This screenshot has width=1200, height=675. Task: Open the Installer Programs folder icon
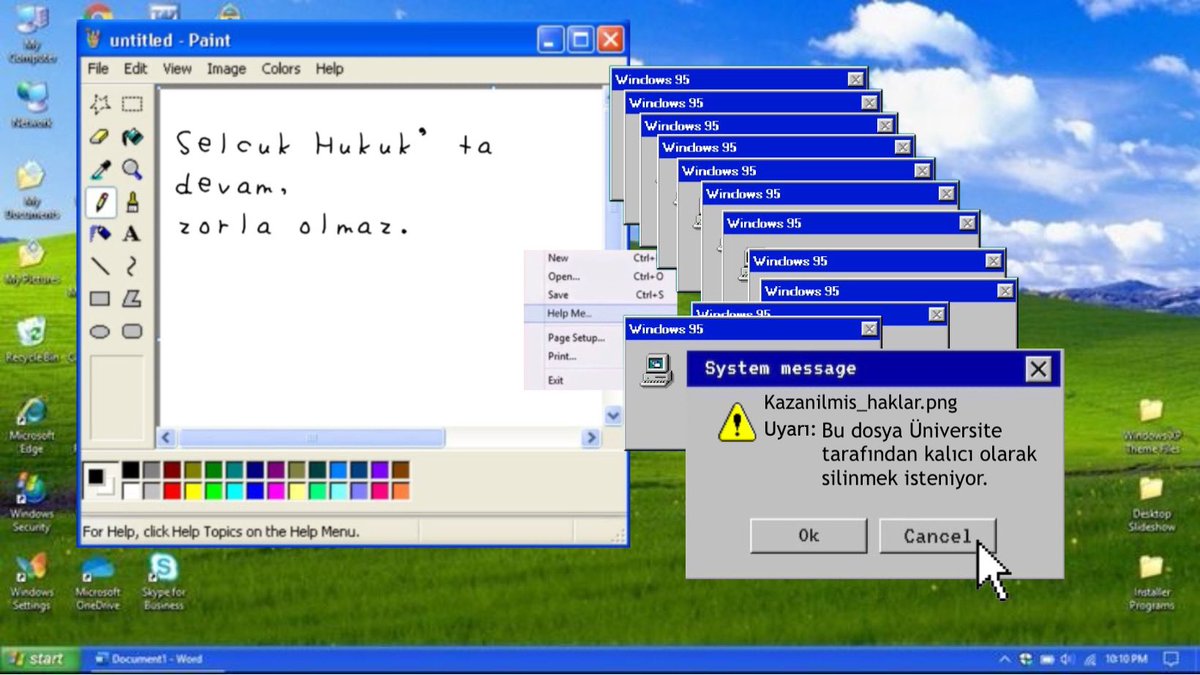(1152, 581)
